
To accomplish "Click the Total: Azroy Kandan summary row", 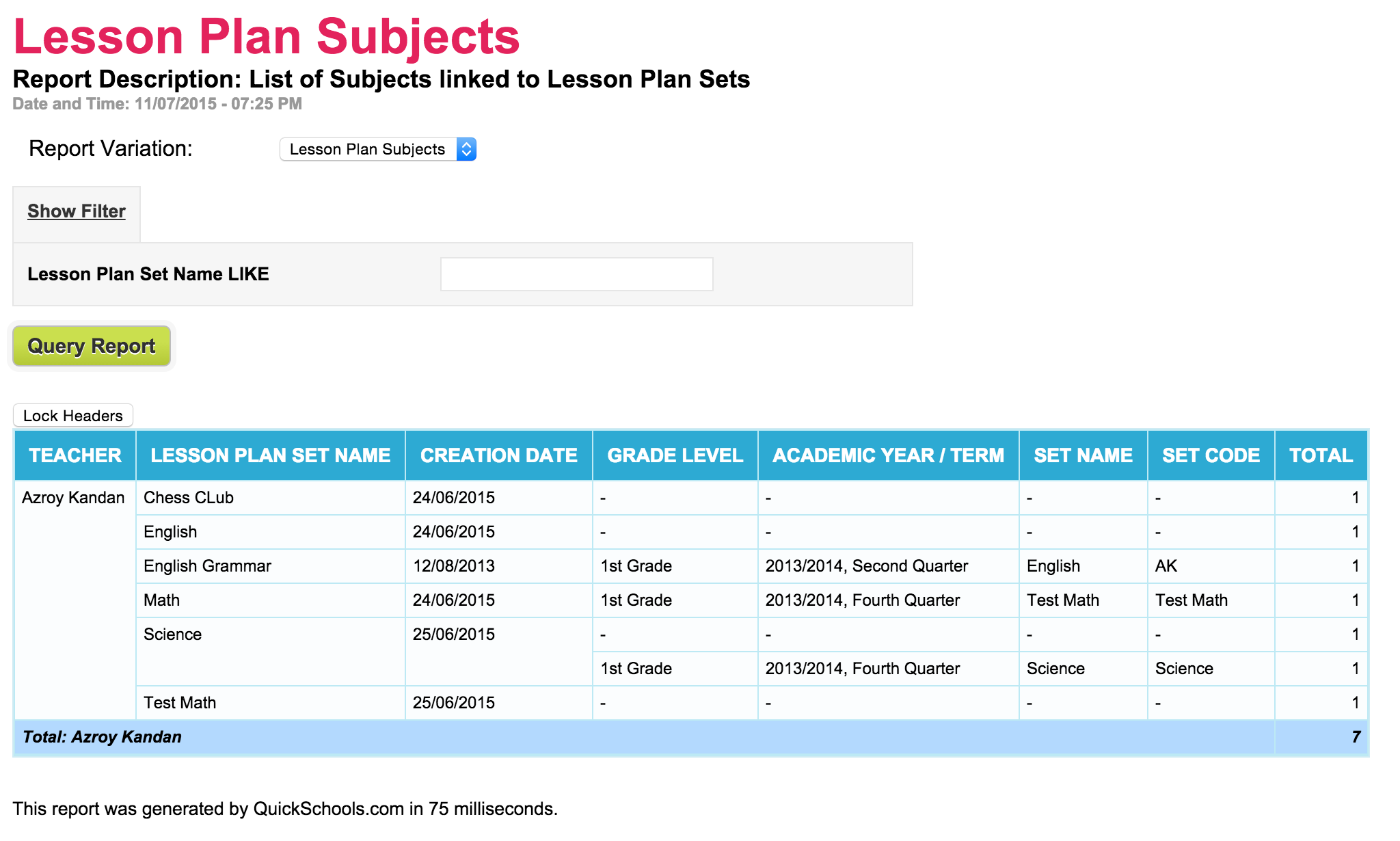I will tap(103, 737).
